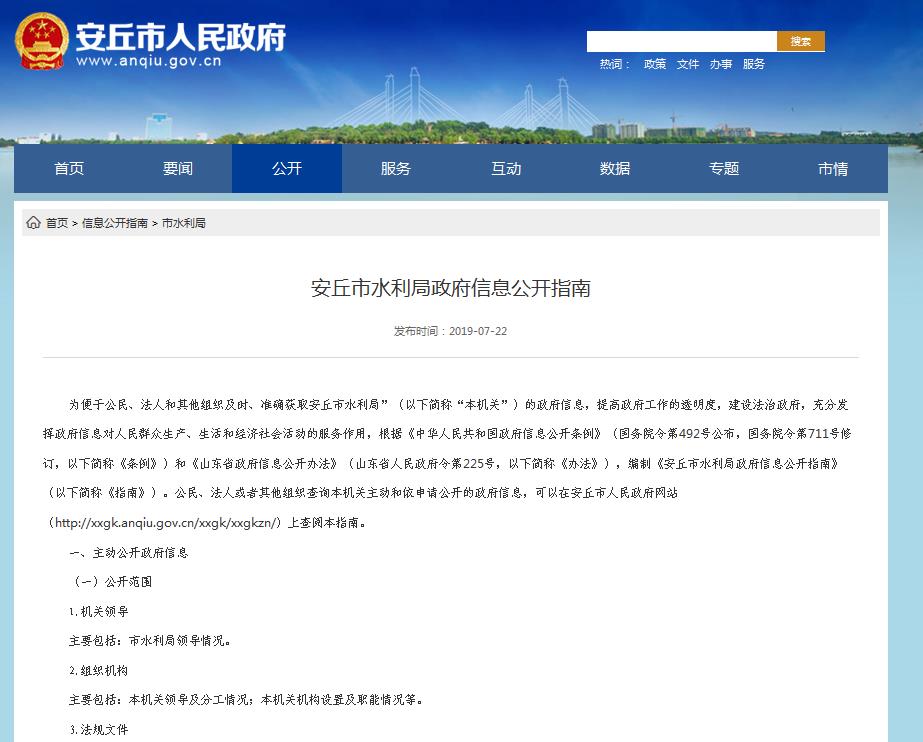
Task: Click the www.anqiu.gov.cn site address text
Action: click(x=149, y=61)
